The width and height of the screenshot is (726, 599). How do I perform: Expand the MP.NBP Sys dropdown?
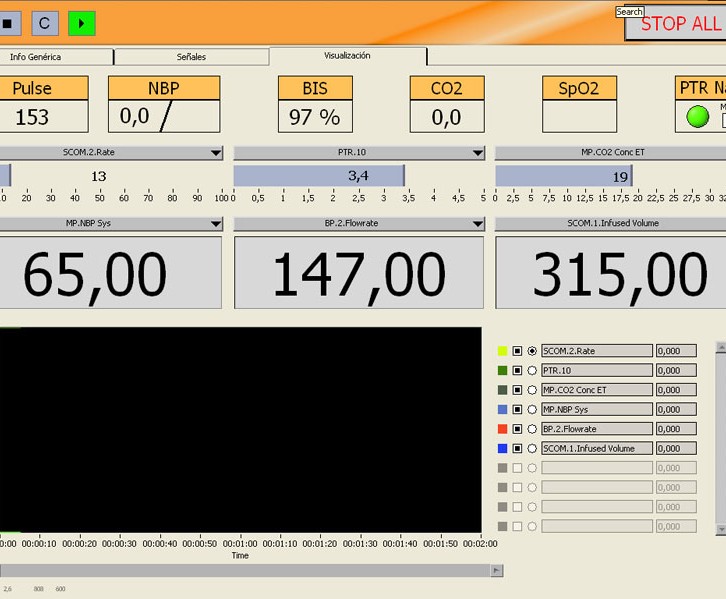point(216,224)
